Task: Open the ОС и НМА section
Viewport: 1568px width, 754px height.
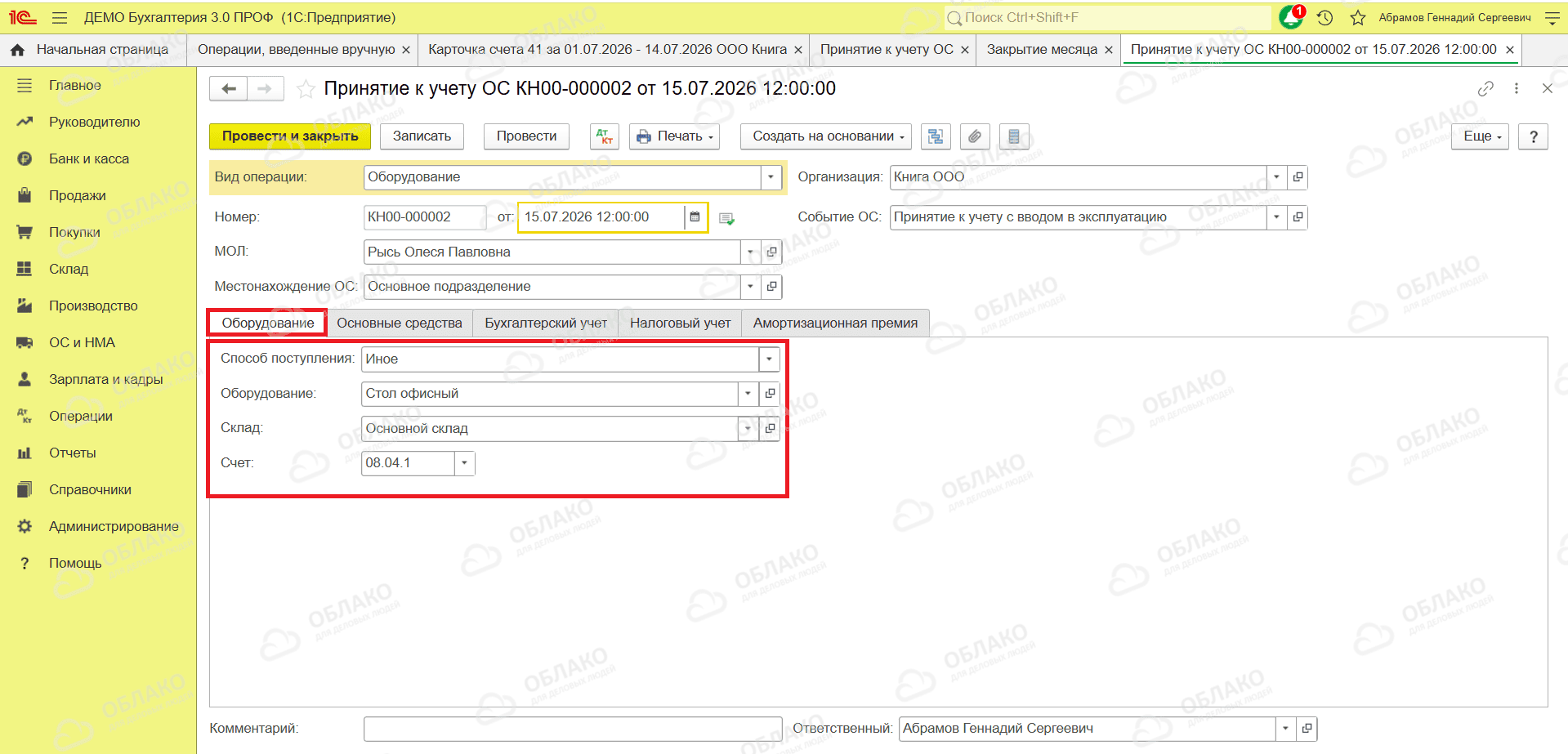Action: coord(82,343)
